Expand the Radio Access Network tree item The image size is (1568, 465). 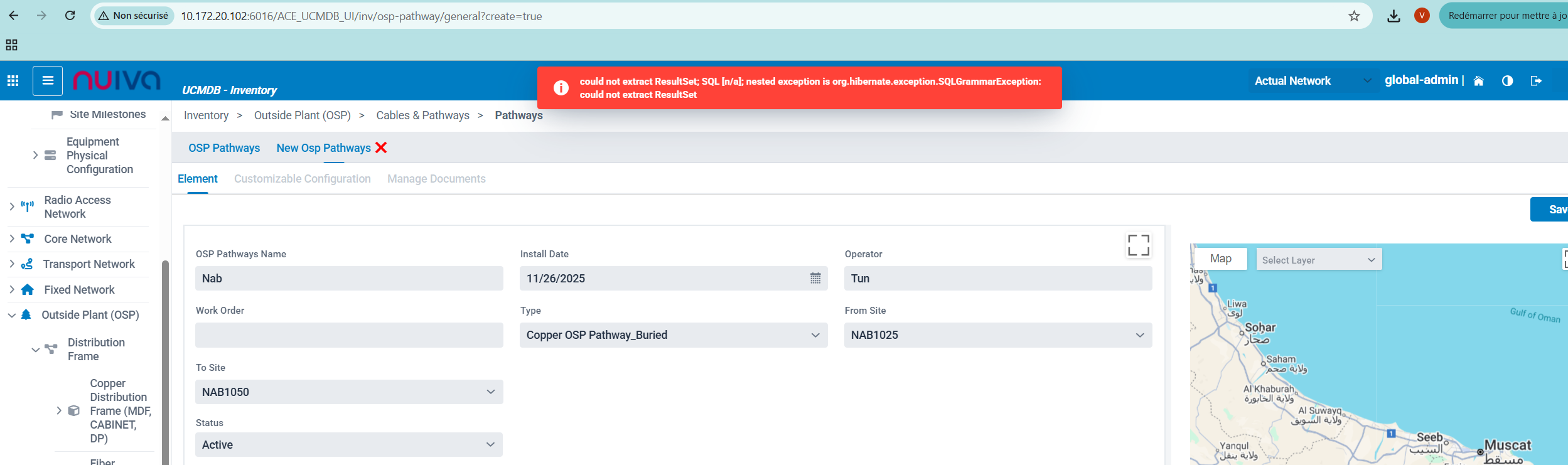(12, 206)
